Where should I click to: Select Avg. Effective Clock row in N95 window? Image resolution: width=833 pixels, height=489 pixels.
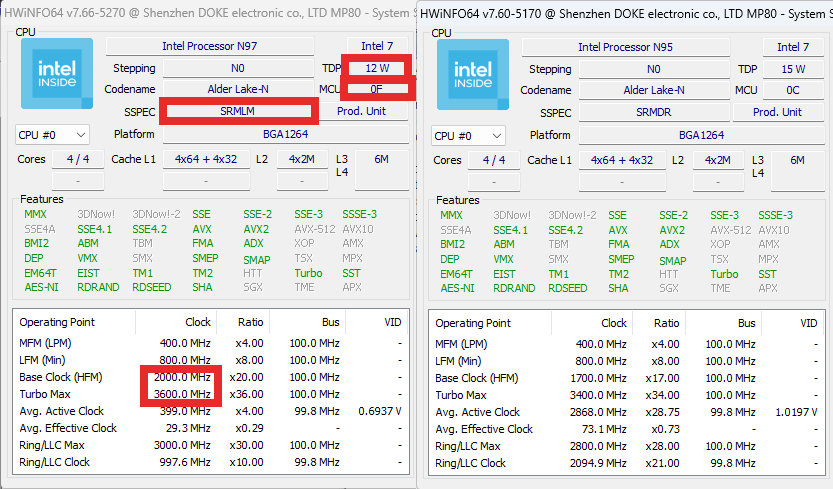[626, 429]
